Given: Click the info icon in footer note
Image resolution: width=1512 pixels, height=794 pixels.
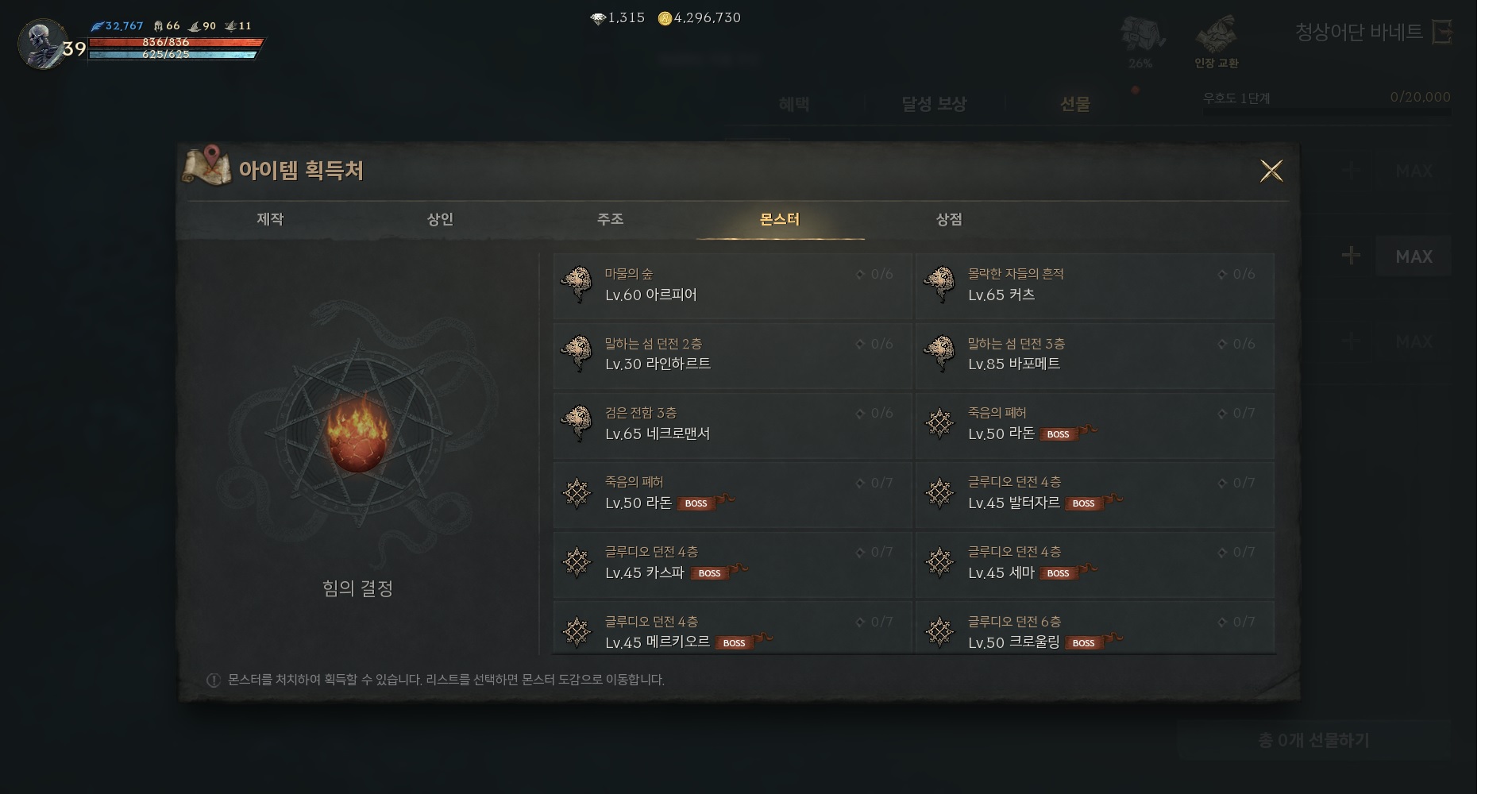Looking at the screenshot, I should coord(213,680).
